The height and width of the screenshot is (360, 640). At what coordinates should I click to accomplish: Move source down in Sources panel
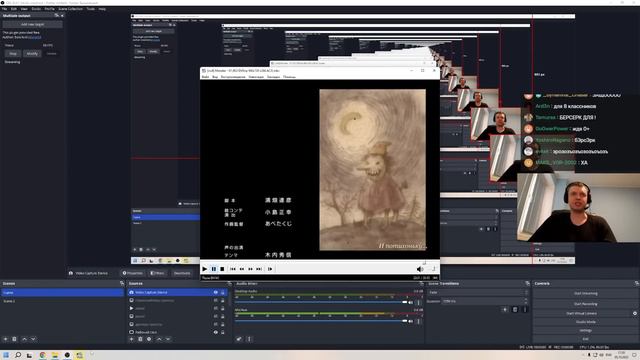pos(168,339)
